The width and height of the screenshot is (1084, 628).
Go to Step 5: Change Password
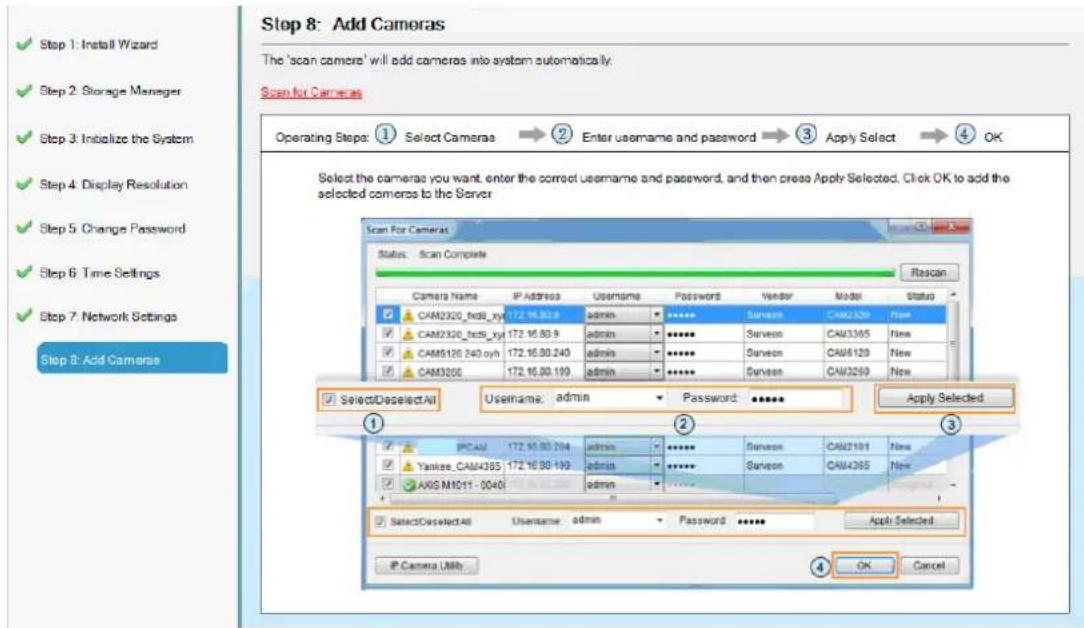(x=112, y=228)
